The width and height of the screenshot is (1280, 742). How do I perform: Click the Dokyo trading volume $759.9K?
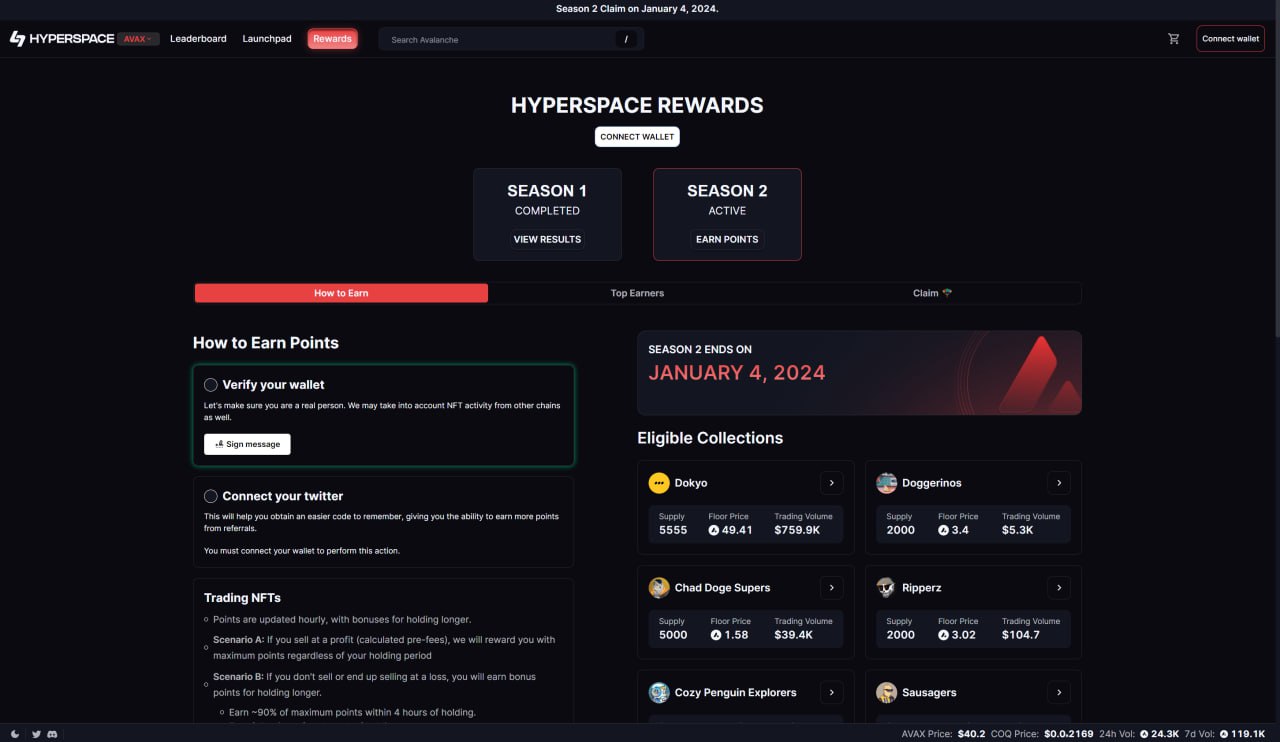point(797,530)
